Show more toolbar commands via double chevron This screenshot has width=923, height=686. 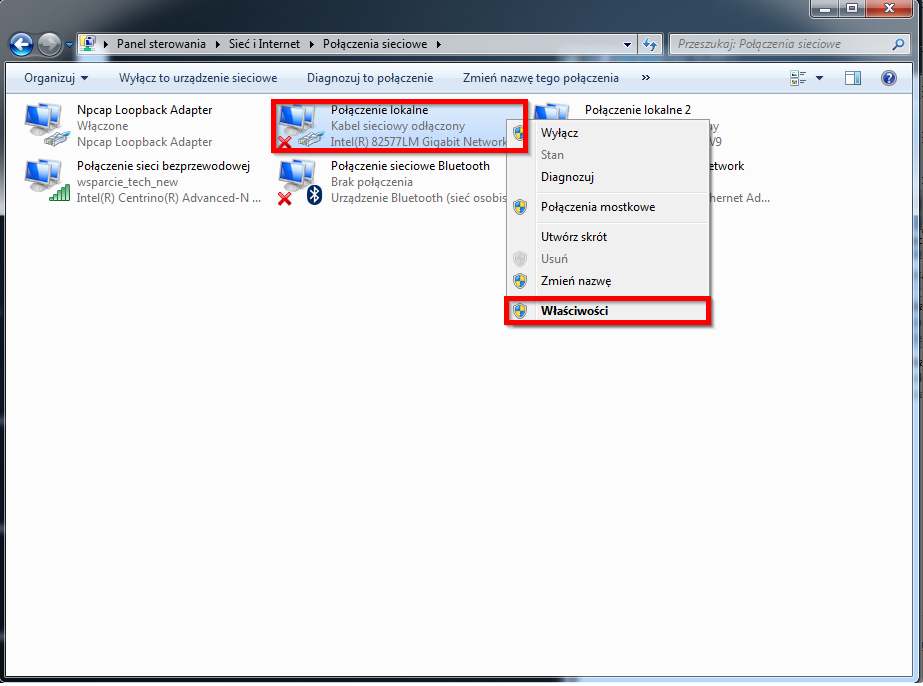pos(645,78)
